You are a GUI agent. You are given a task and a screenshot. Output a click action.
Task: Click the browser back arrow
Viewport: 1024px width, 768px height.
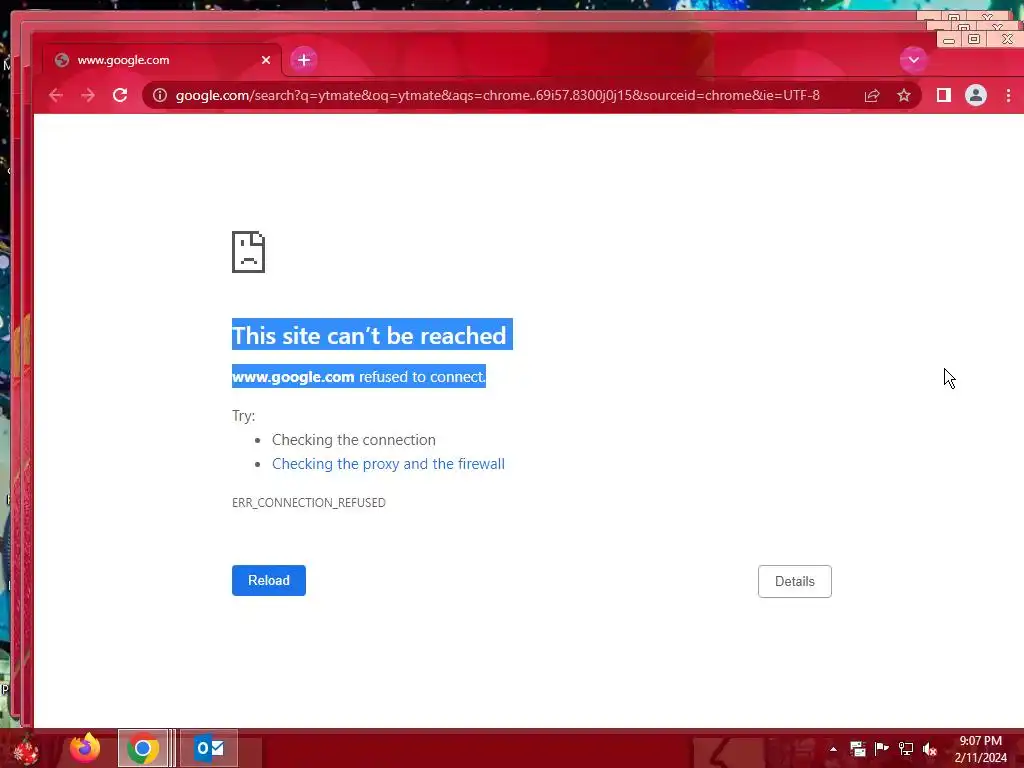[x=56, y=95]
